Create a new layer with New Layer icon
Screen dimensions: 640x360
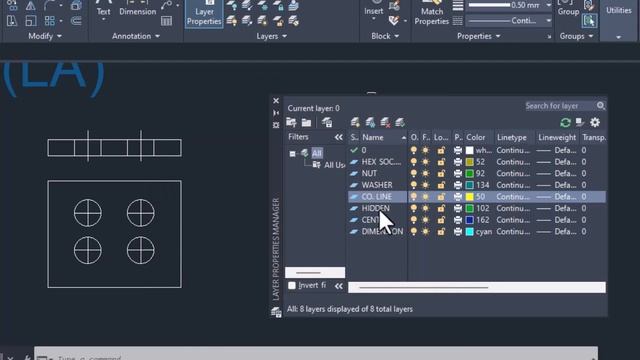[355, 122]
